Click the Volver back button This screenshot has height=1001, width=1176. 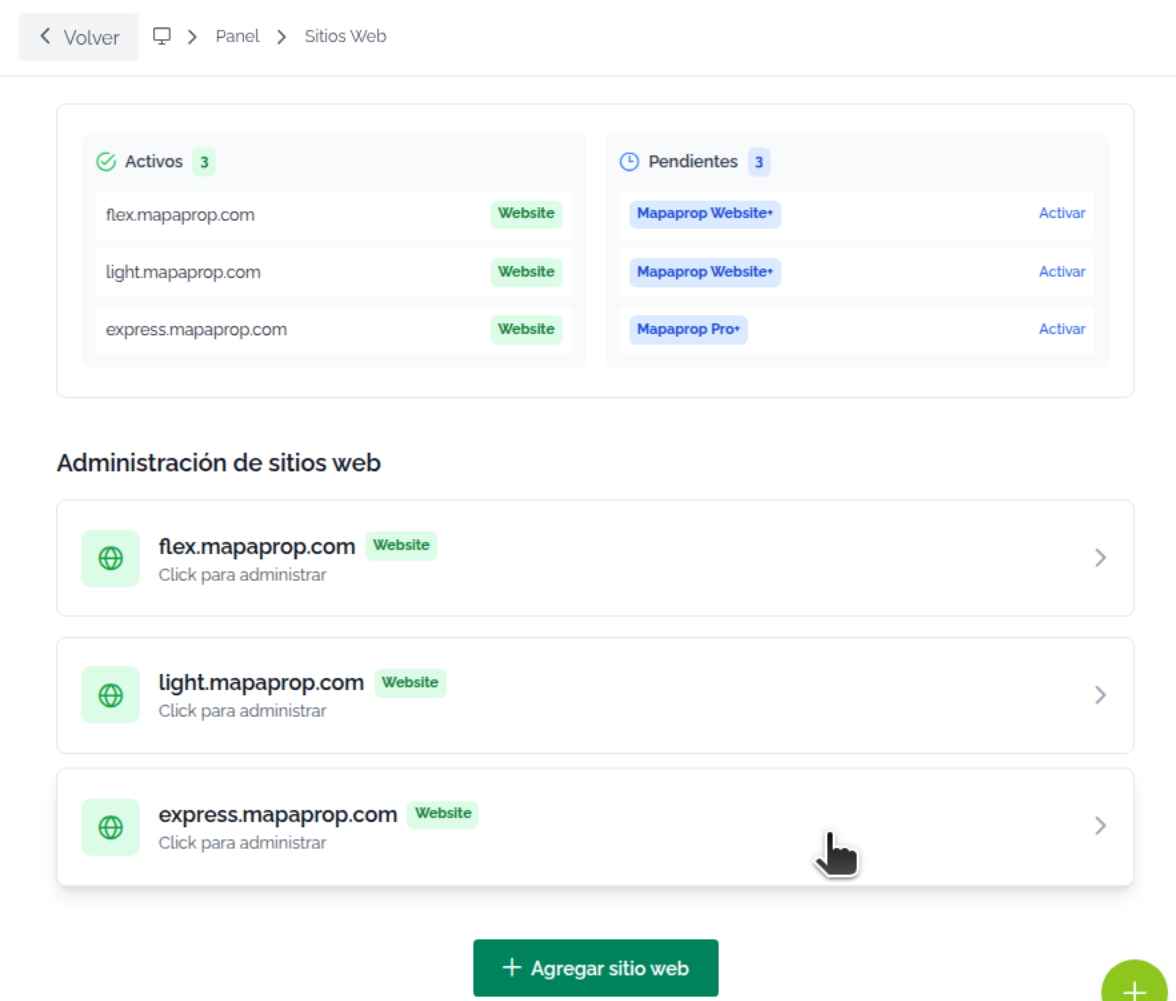(79, 37)
